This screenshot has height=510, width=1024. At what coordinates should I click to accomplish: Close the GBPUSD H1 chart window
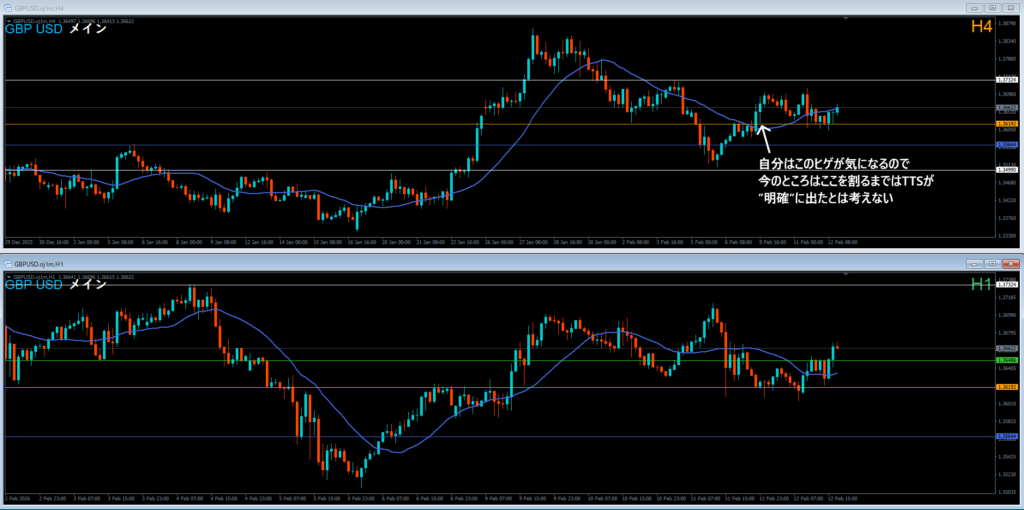tap(1010, 264)
